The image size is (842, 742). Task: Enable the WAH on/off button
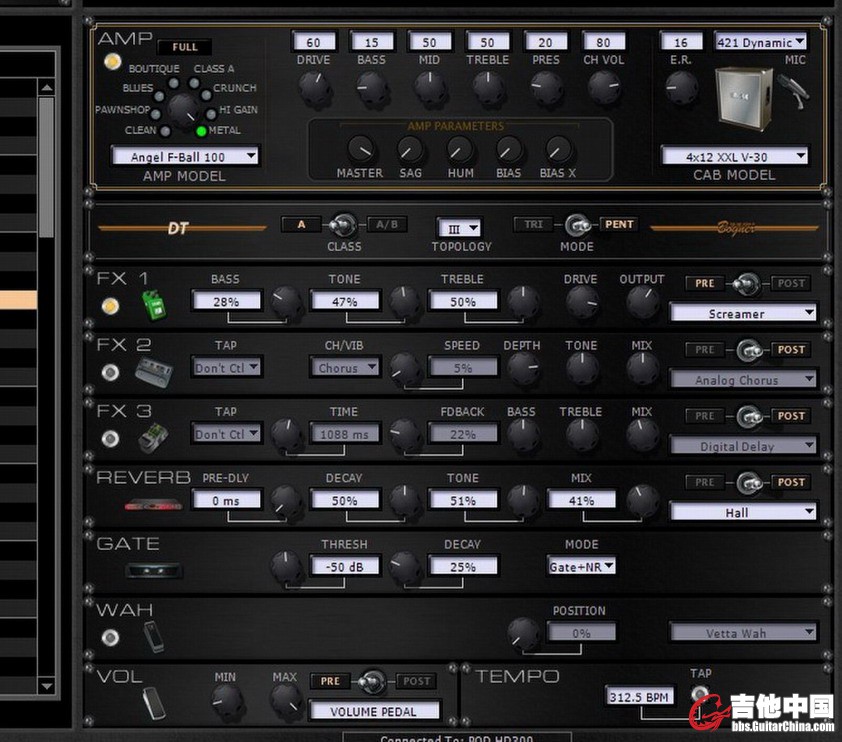[x=110, y=637]
